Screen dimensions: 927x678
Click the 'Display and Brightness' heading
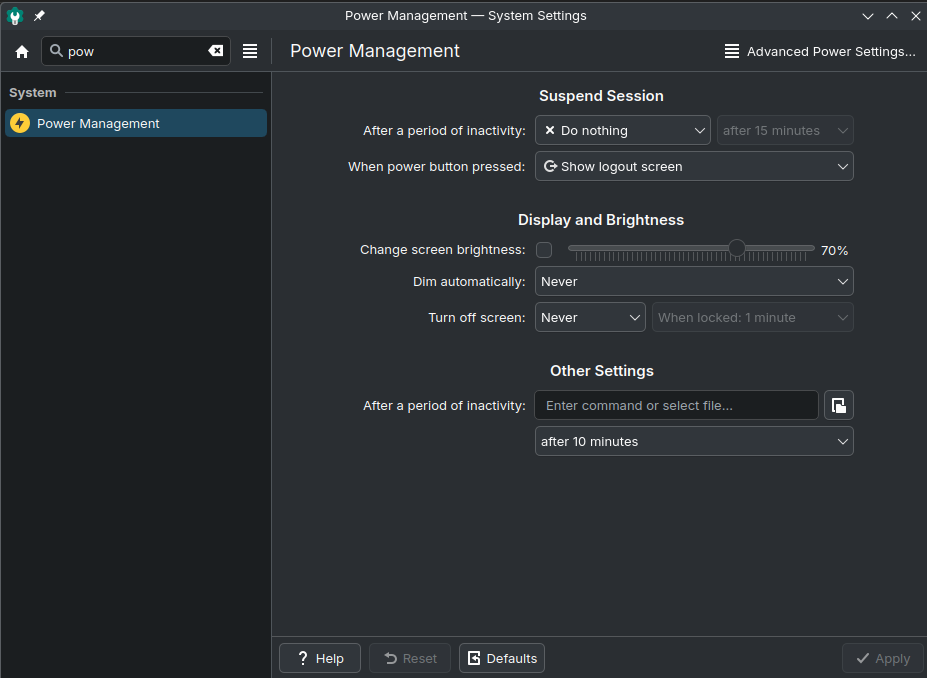tap(601, 220)
